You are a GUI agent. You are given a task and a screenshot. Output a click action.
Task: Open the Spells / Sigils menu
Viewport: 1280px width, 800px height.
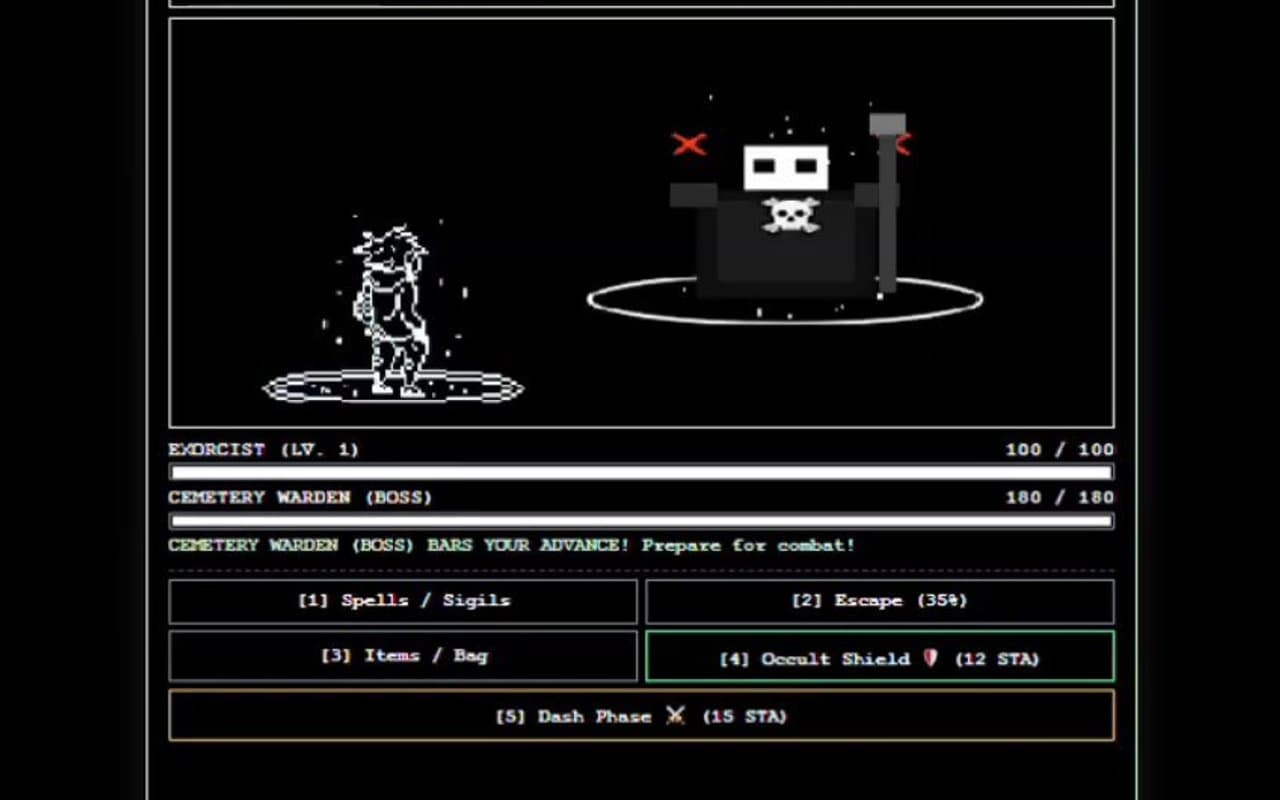point(403,601)
